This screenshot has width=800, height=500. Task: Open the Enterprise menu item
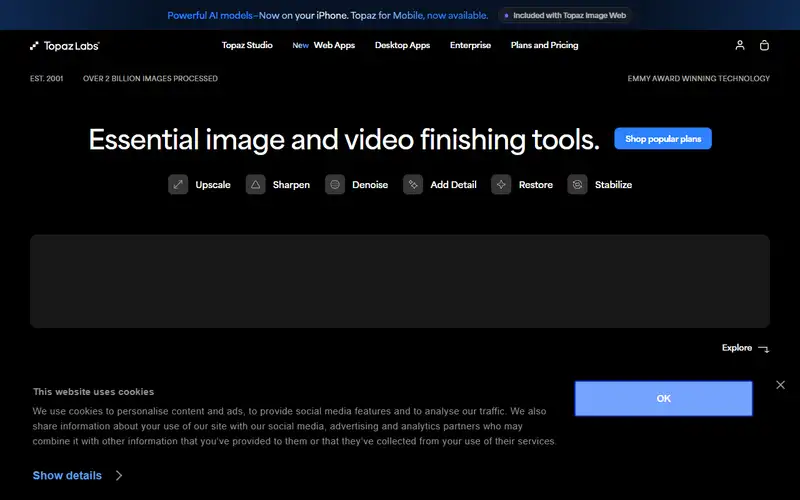click(x=470, y=45)
